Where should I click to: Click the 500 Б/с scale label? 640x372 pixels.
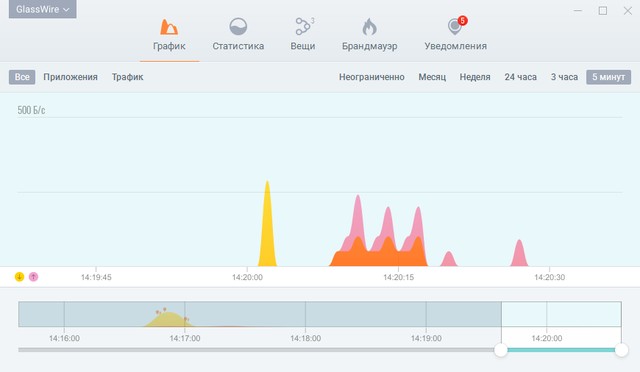[x=31, y=110]
